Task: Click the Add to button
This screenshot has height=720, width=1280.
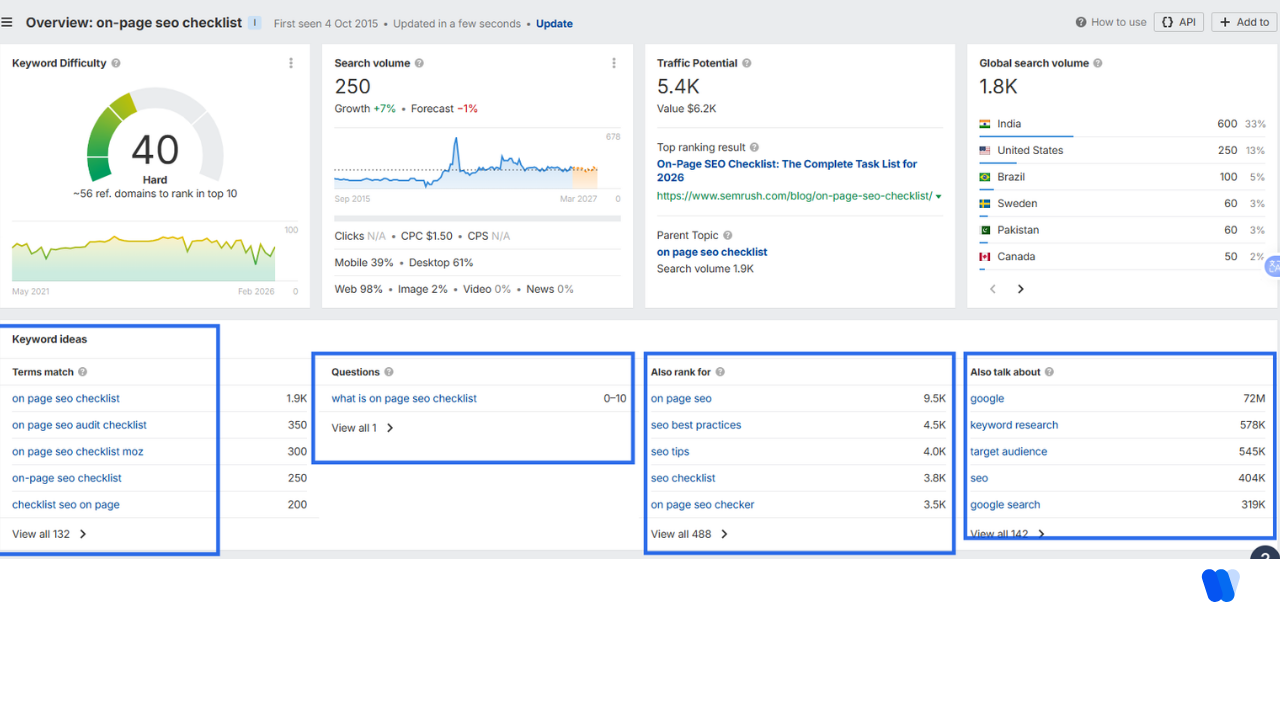Action: click(1244, 22)
